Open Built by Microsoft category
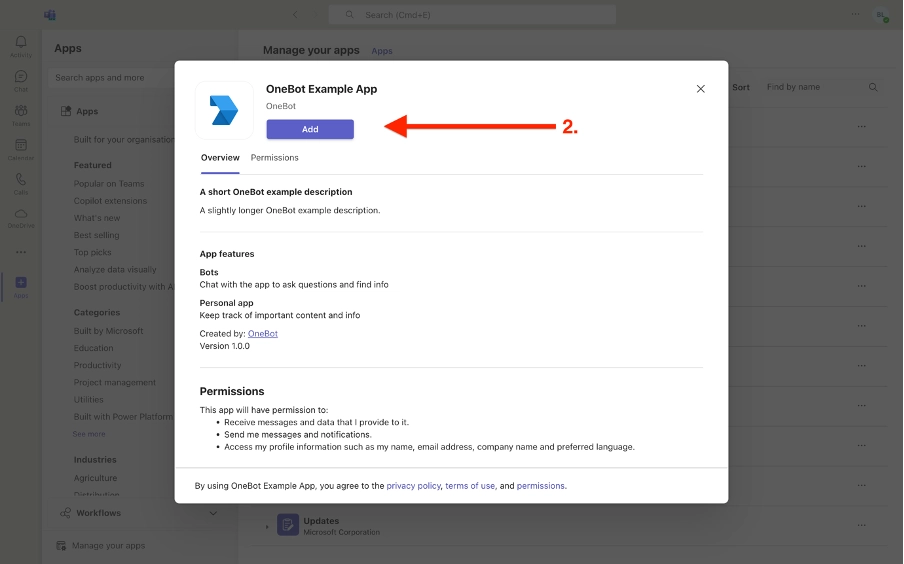 coord(108,331)
